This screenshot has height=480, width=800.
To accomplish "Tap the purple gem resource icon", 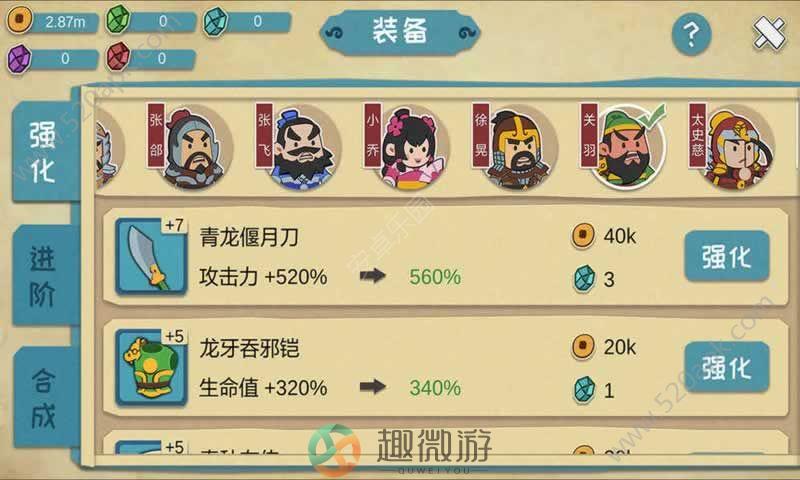I will coord(19,58).
